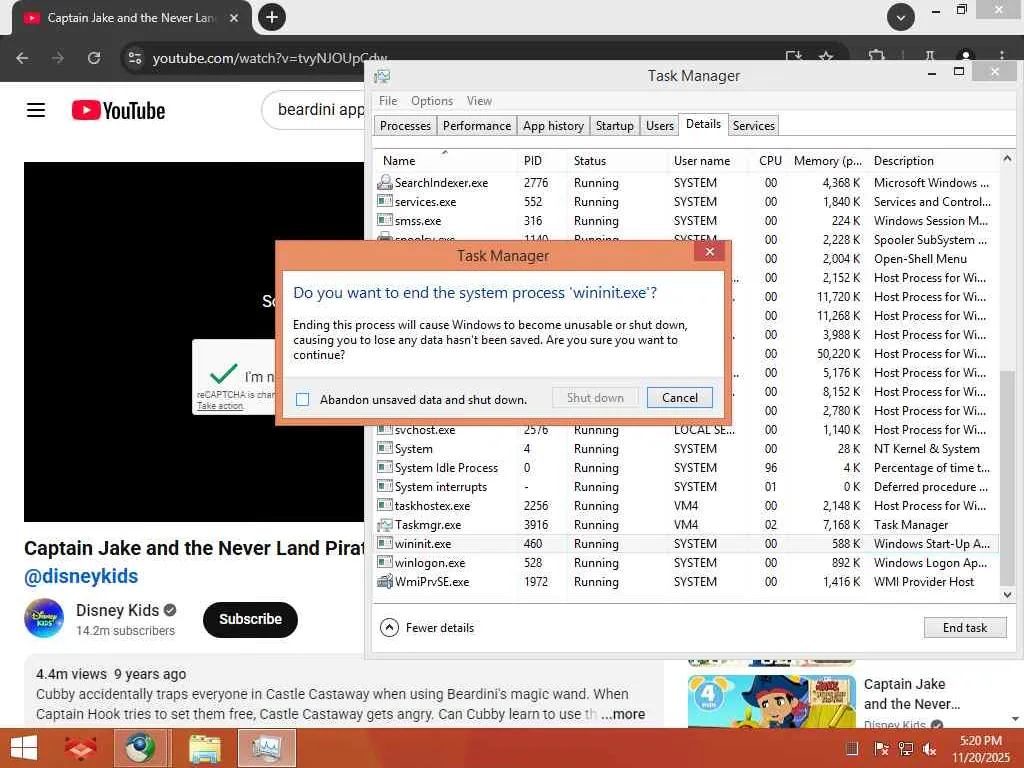Switch to the browser on taskbar

[x=142, y=748]
